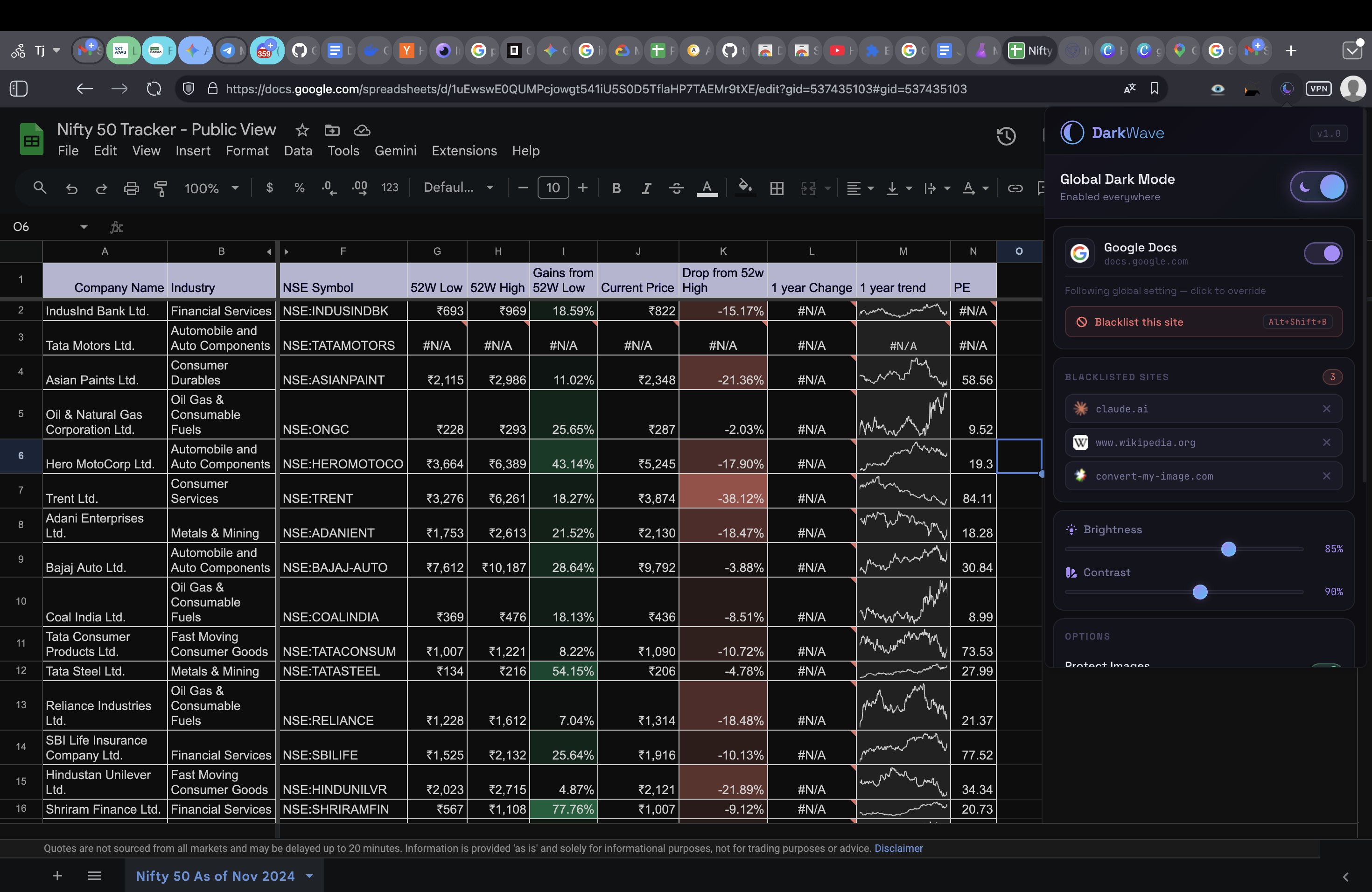Adjust the Brightness slider in DarkWave
This screenshot has height=892, width=1372.
click(x=1229, y=549)
